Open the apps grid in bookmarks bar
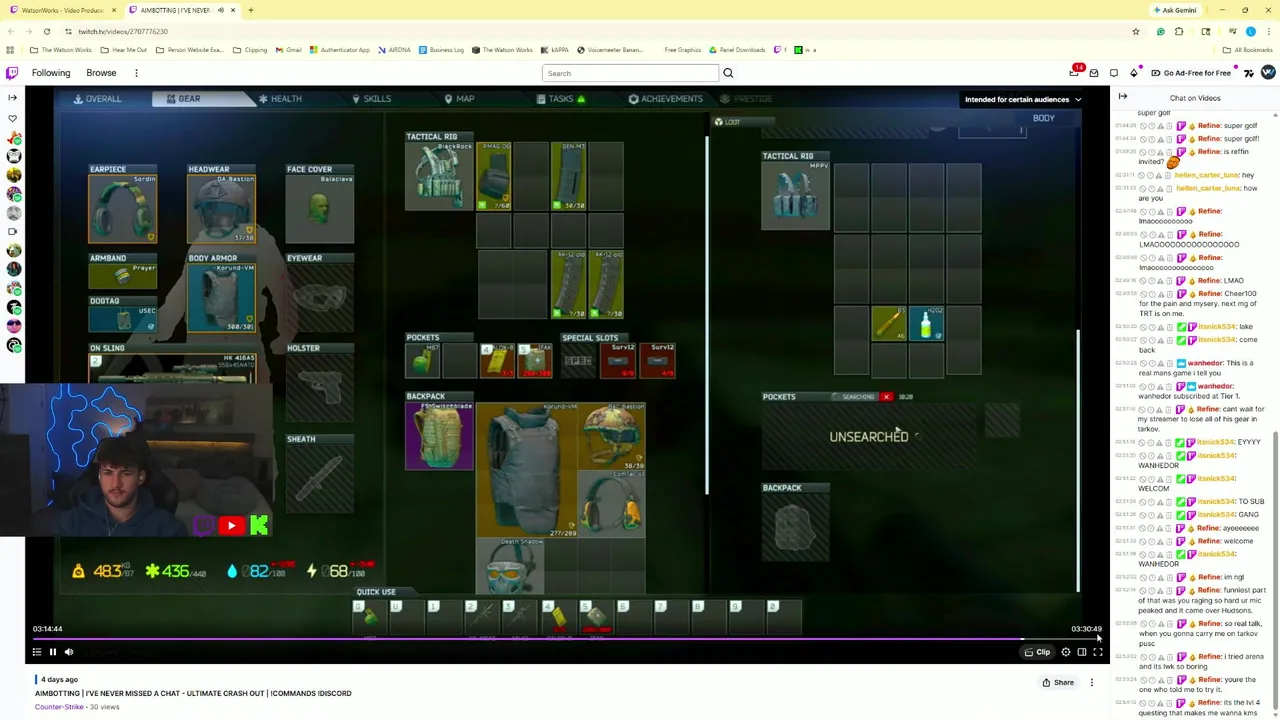This screenshot has width=1280, height=720. click(10, 50)
